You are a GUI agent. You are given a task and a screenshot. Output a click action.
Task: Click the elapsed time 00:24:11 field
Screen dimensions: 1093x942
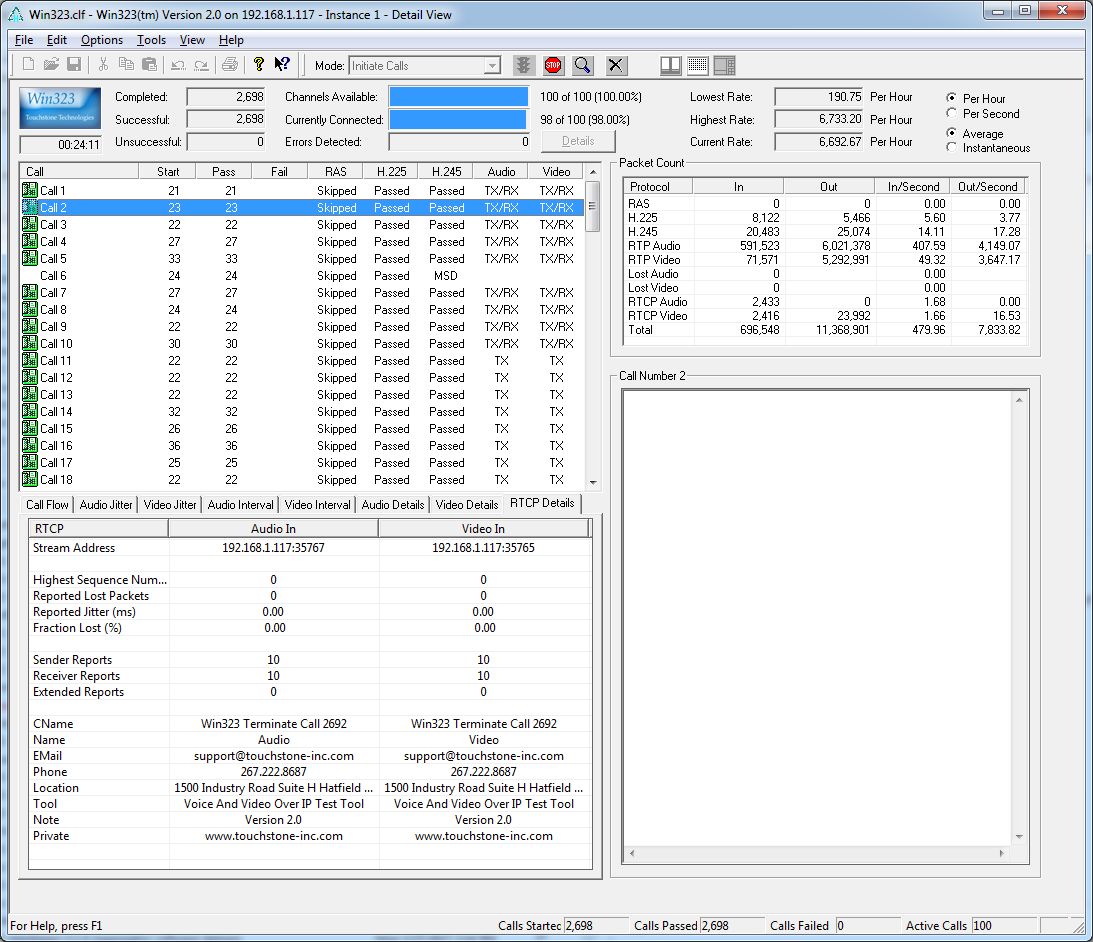(60, 144)
